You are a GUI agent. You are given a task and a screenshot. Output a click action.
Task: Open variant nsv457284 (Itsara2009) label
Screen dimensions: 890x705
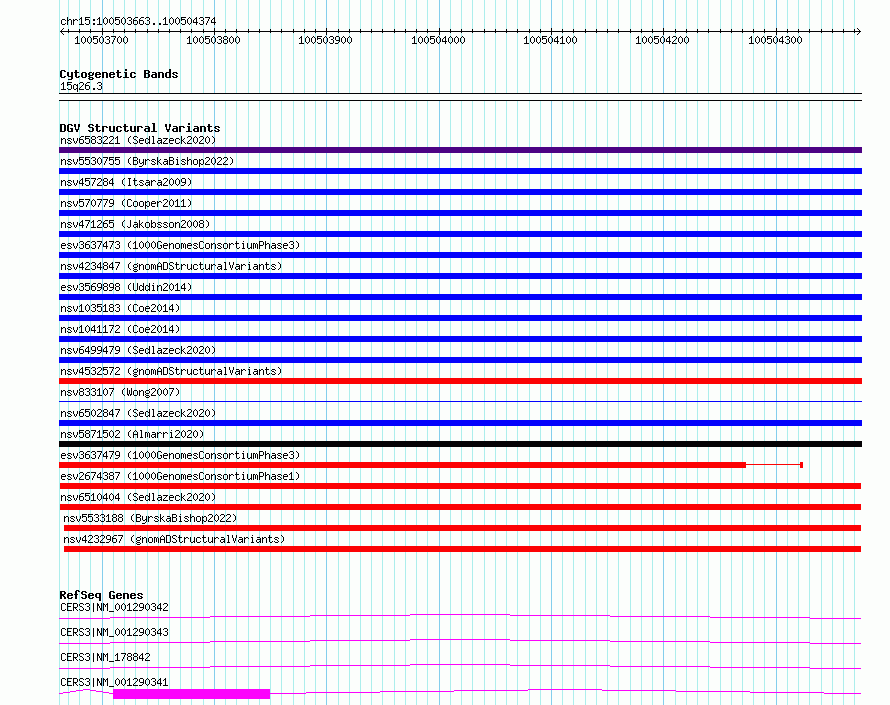(126, 182)
